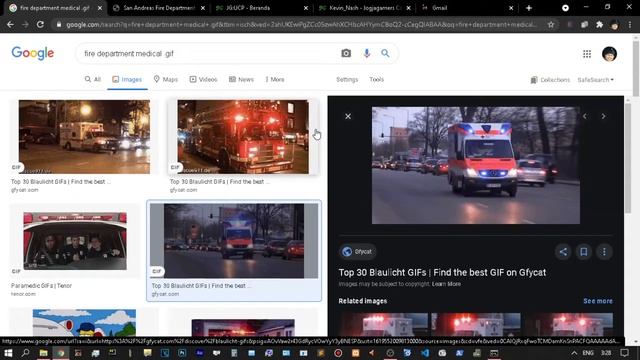Switch to San Andreas Fire Department browser tab
The height and width of the screenshot is (360, 640).
click(x=159, y=8)
